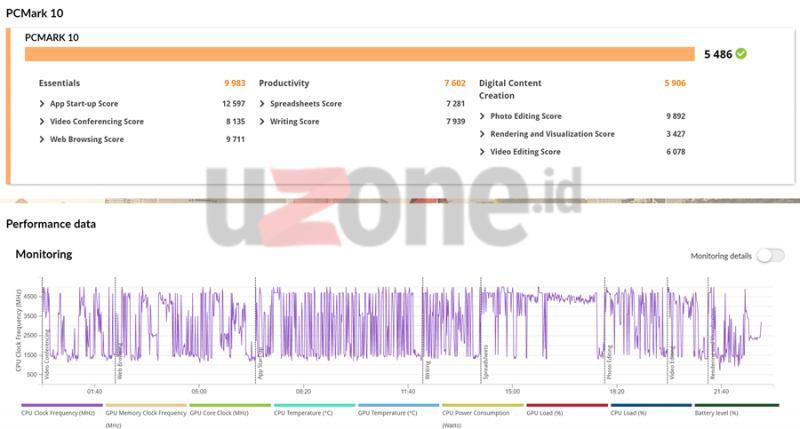Click the Video Editing timeline marker
This screenshot has height=429, width=800.
[672, 363]
